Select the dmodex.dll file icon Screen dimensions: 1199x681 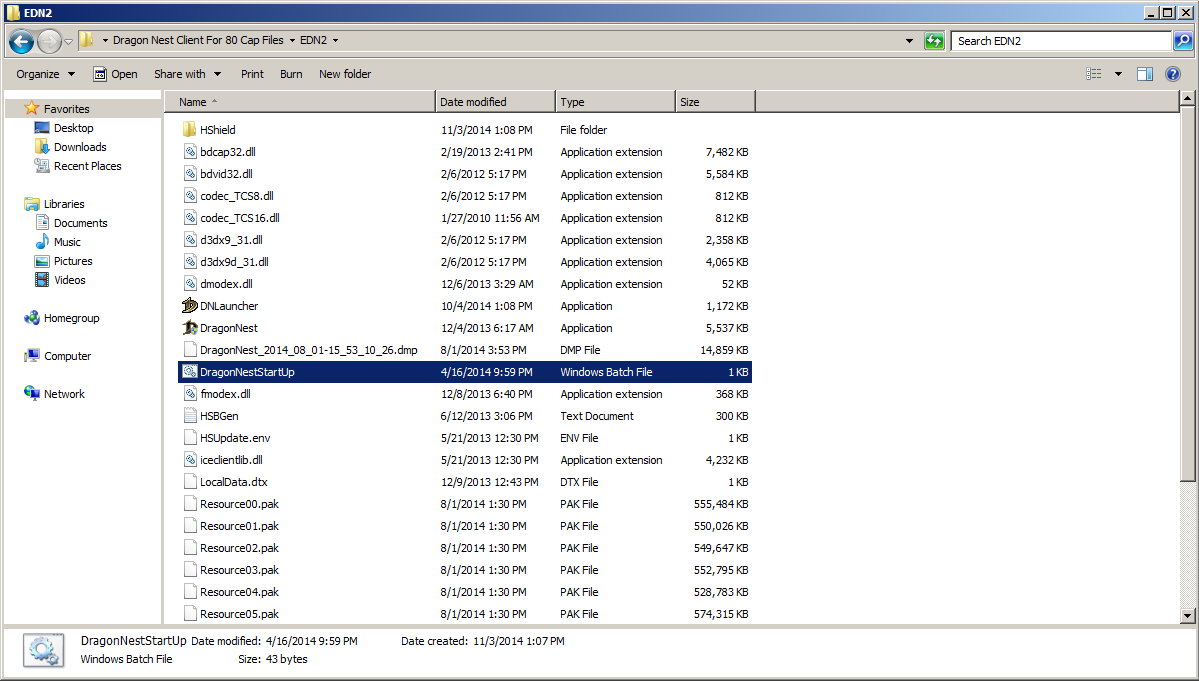(x=190, y=284)
